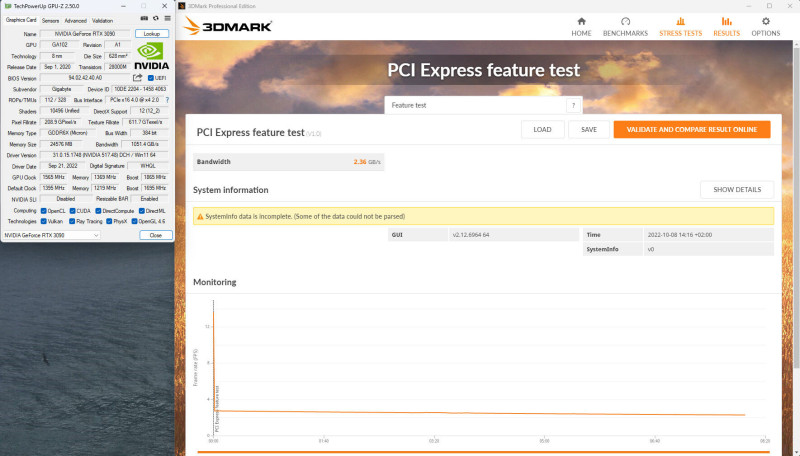Click VALIDATE AND COMPARE RESULT ONLINE
This screenshot has width=800, height=456.
(x=692, y=130)
